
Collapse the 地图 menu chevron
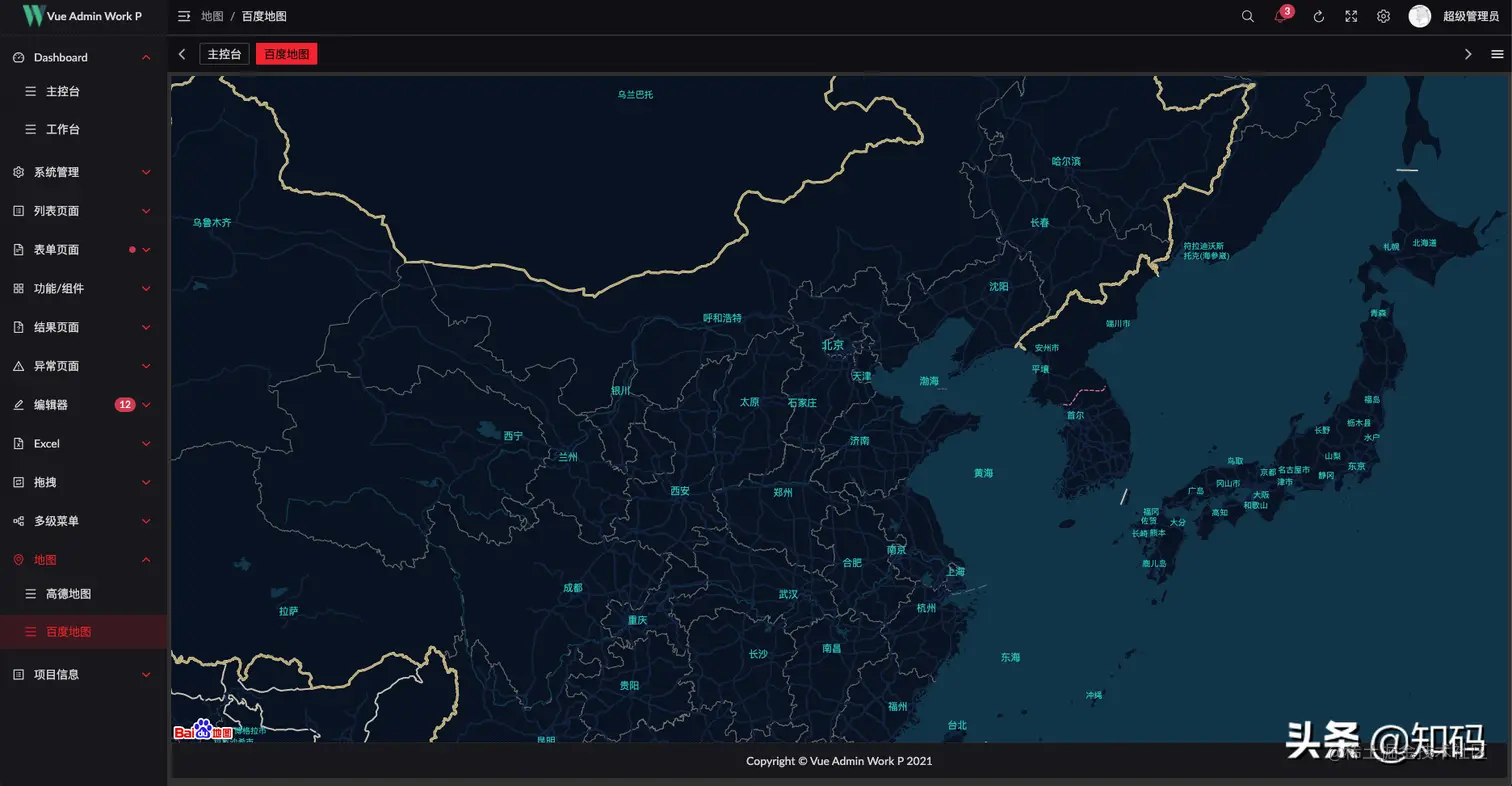(146, 560)
